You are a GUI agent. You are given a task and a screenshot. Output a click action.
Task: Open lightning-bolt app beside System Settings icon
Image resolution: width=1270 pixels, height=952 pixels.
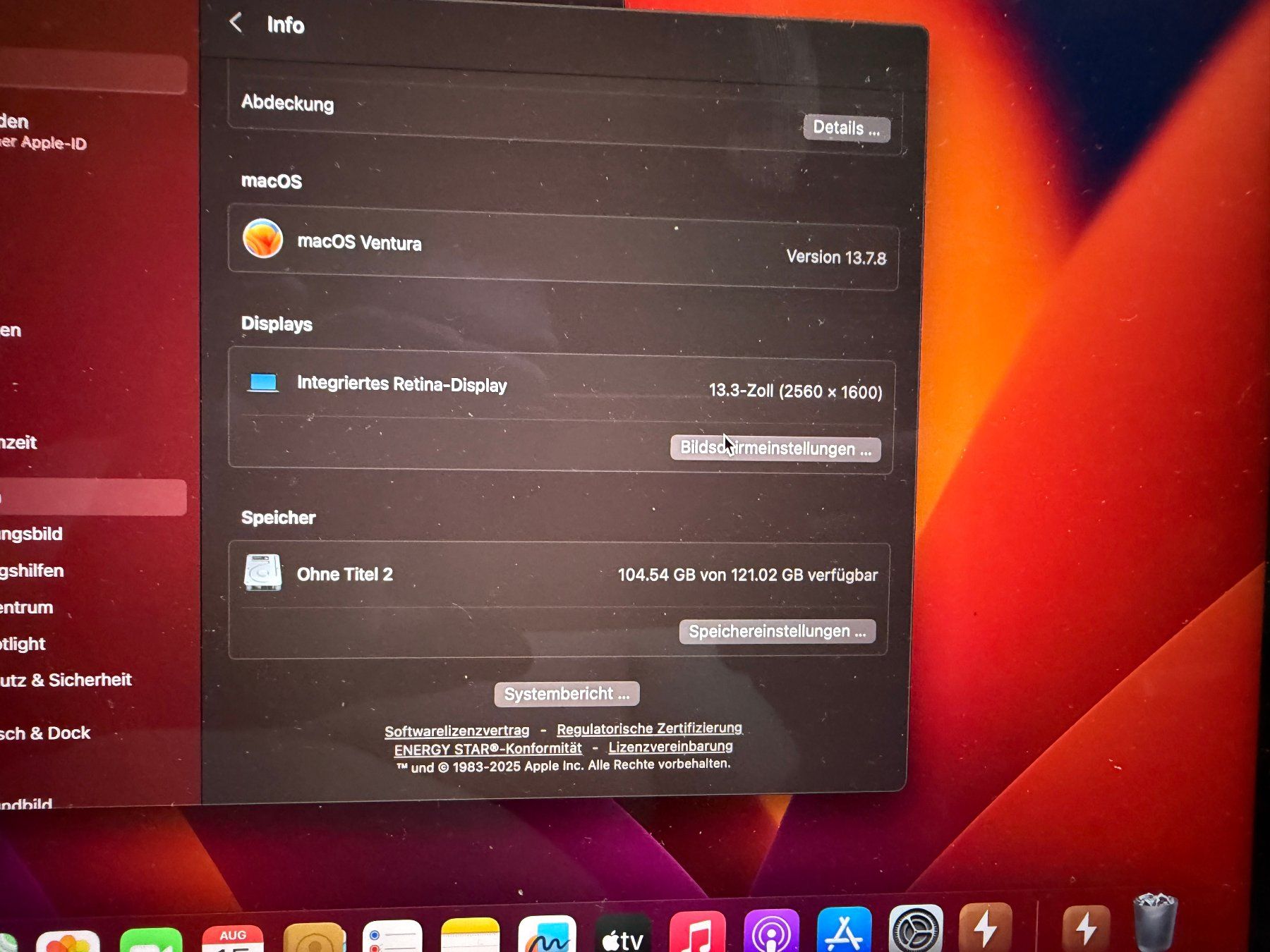coord(986,926)
